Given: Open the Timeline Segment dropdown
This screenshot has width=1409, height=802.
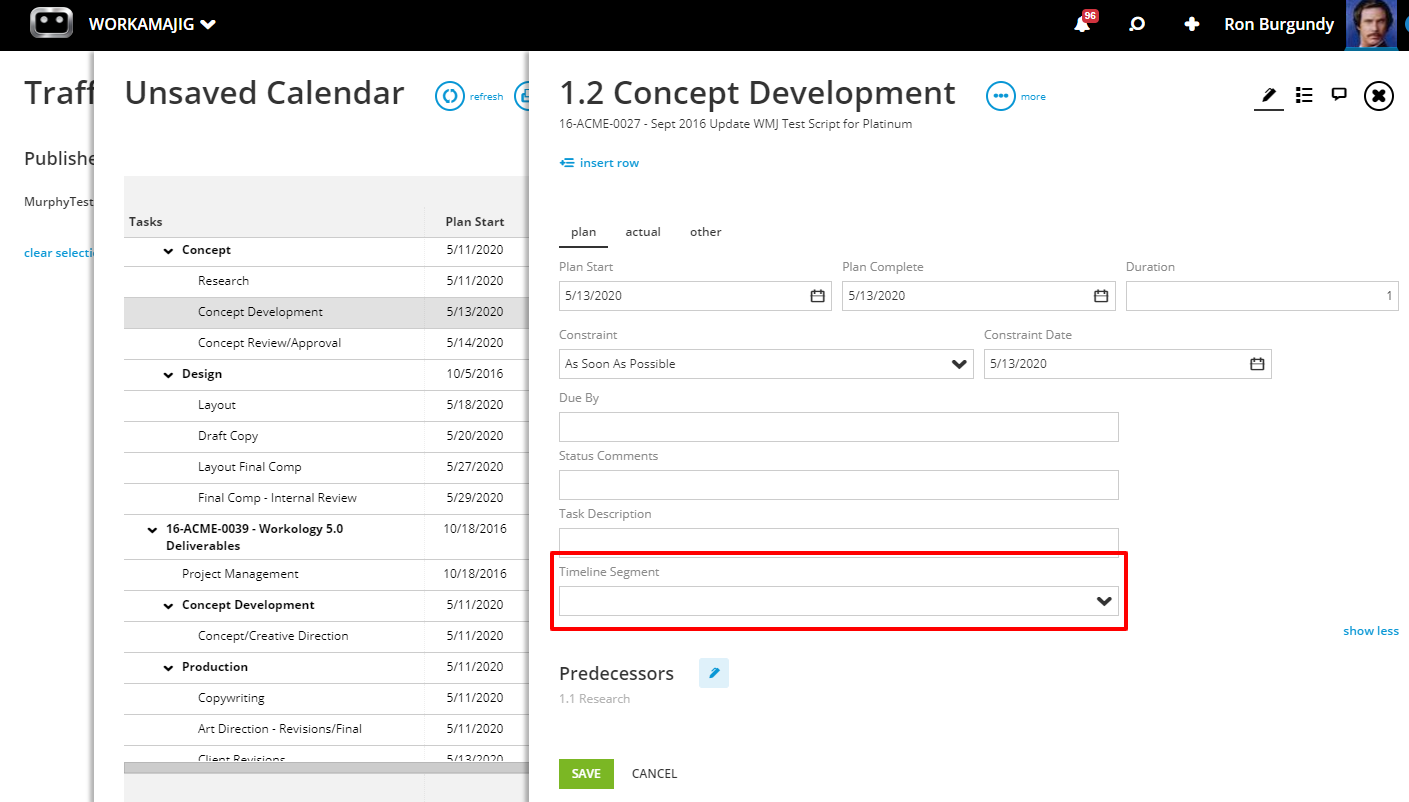Looking at the screenshot, I should click(x=839, y=601).
